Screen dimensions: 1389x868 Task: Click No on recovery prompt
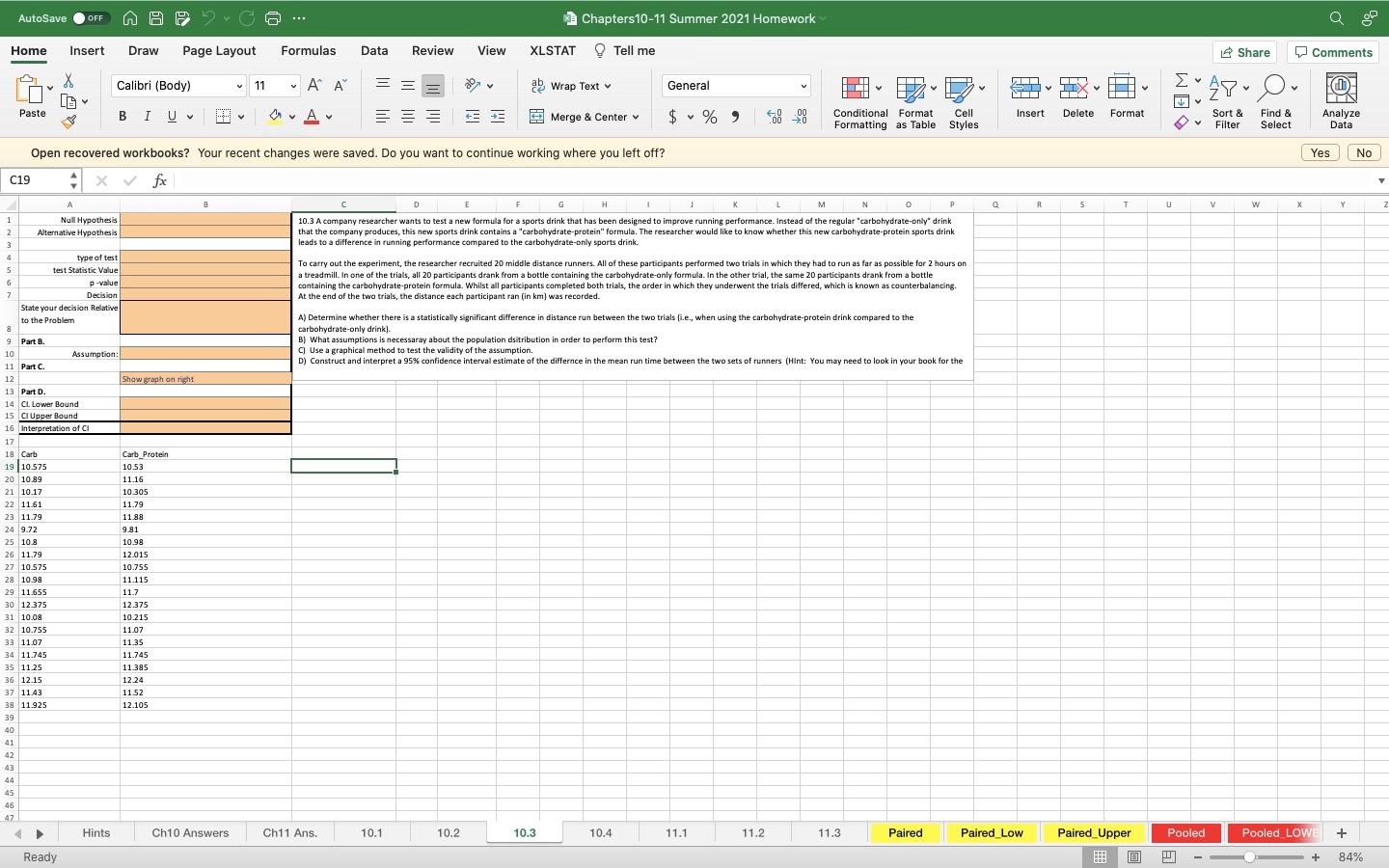click(1363, 153)
